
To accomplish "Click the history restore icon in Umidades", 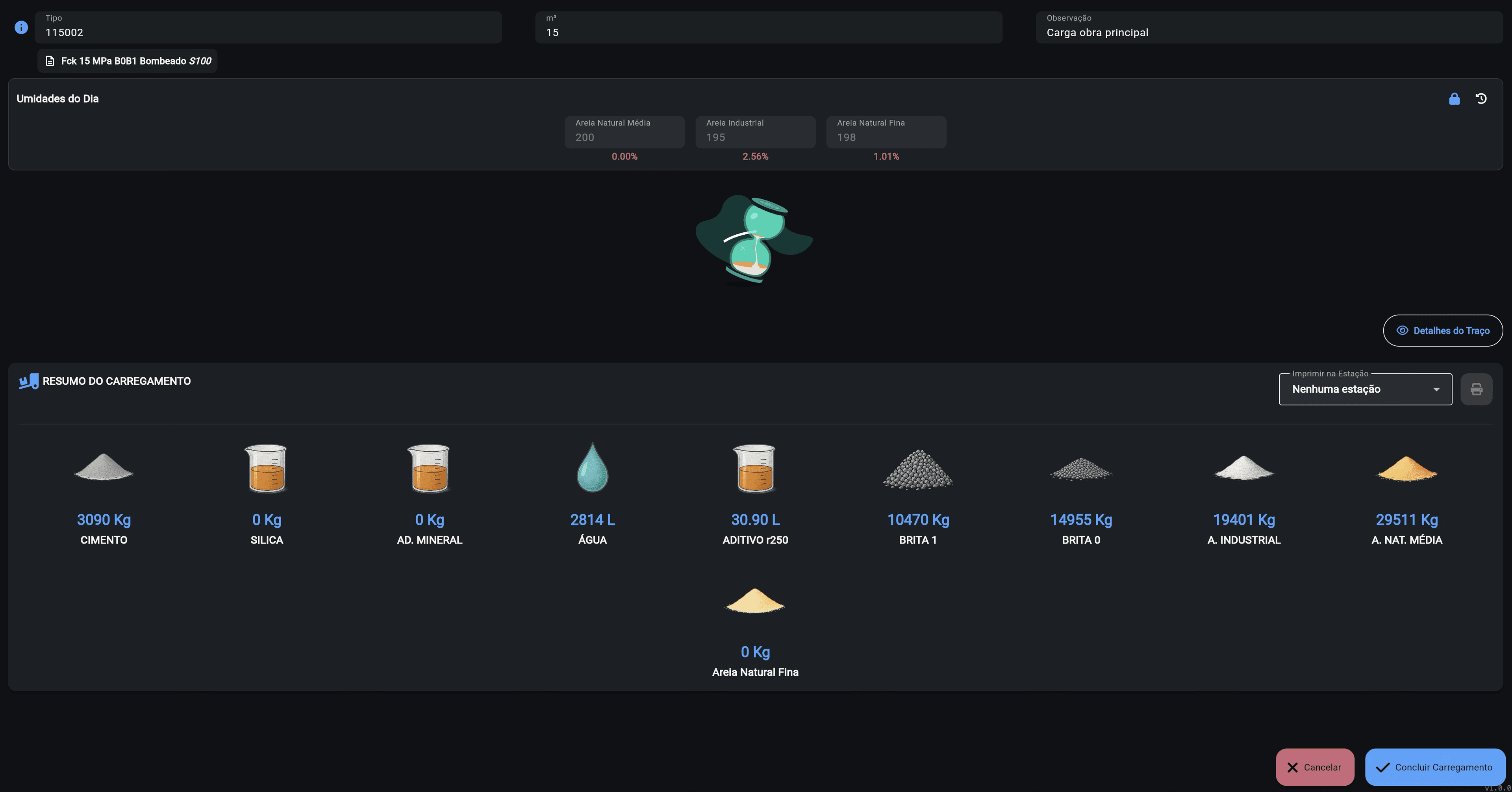I will click(x=1481, y=98).
